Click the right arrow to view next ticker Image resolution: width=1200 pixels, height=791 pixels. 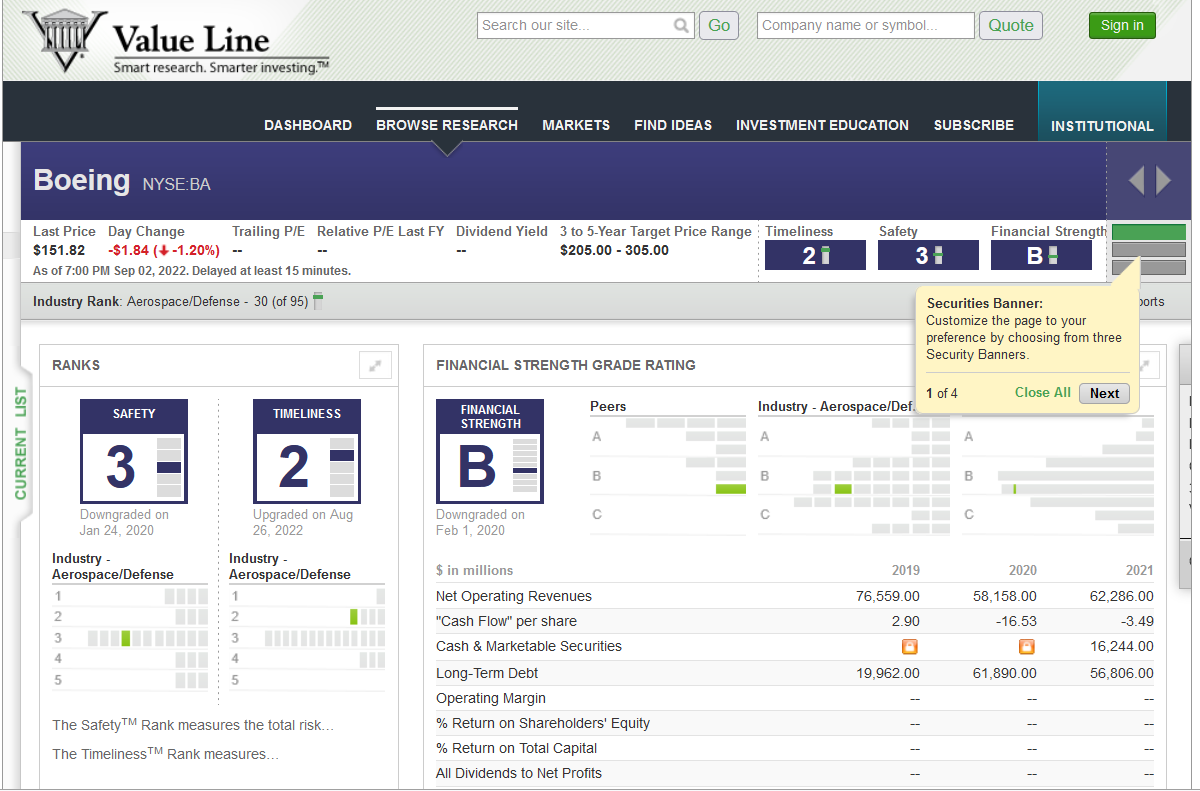point(1162,180)
